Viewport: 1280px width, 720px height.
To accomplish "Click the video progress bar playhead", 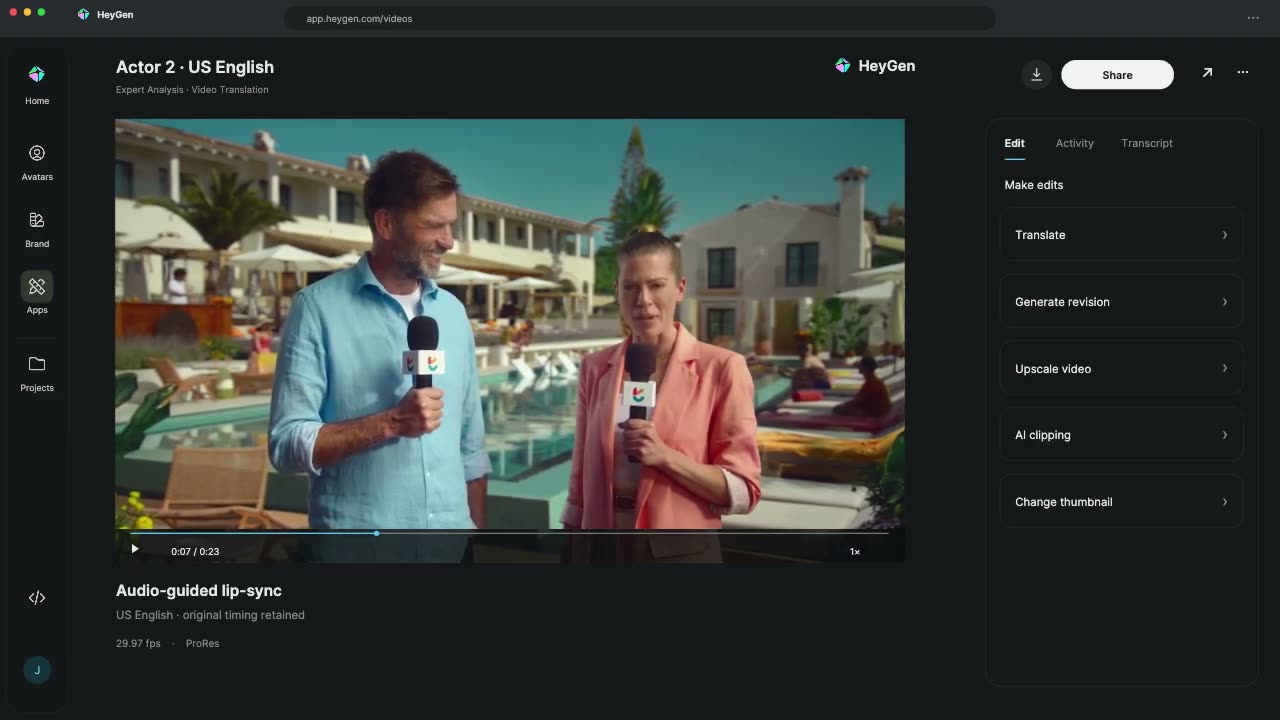I will (376, 533).
